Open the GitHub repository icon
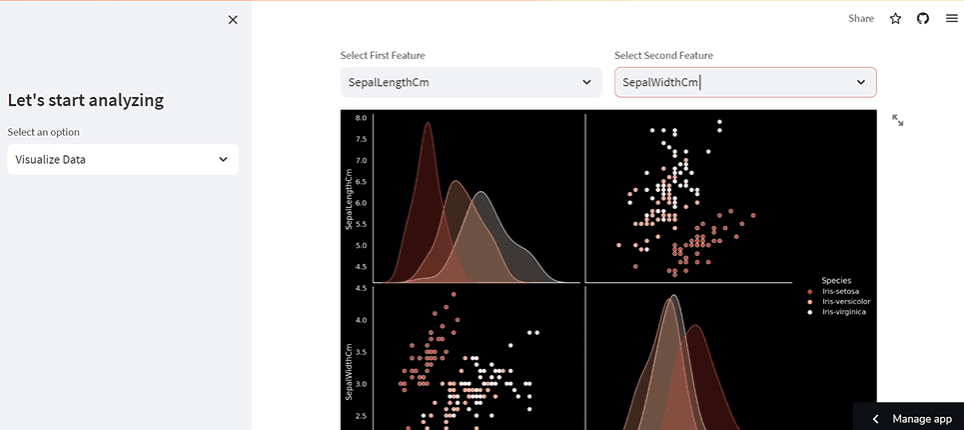Viewport: 964px width, 430px height. (x=923, y=18)
